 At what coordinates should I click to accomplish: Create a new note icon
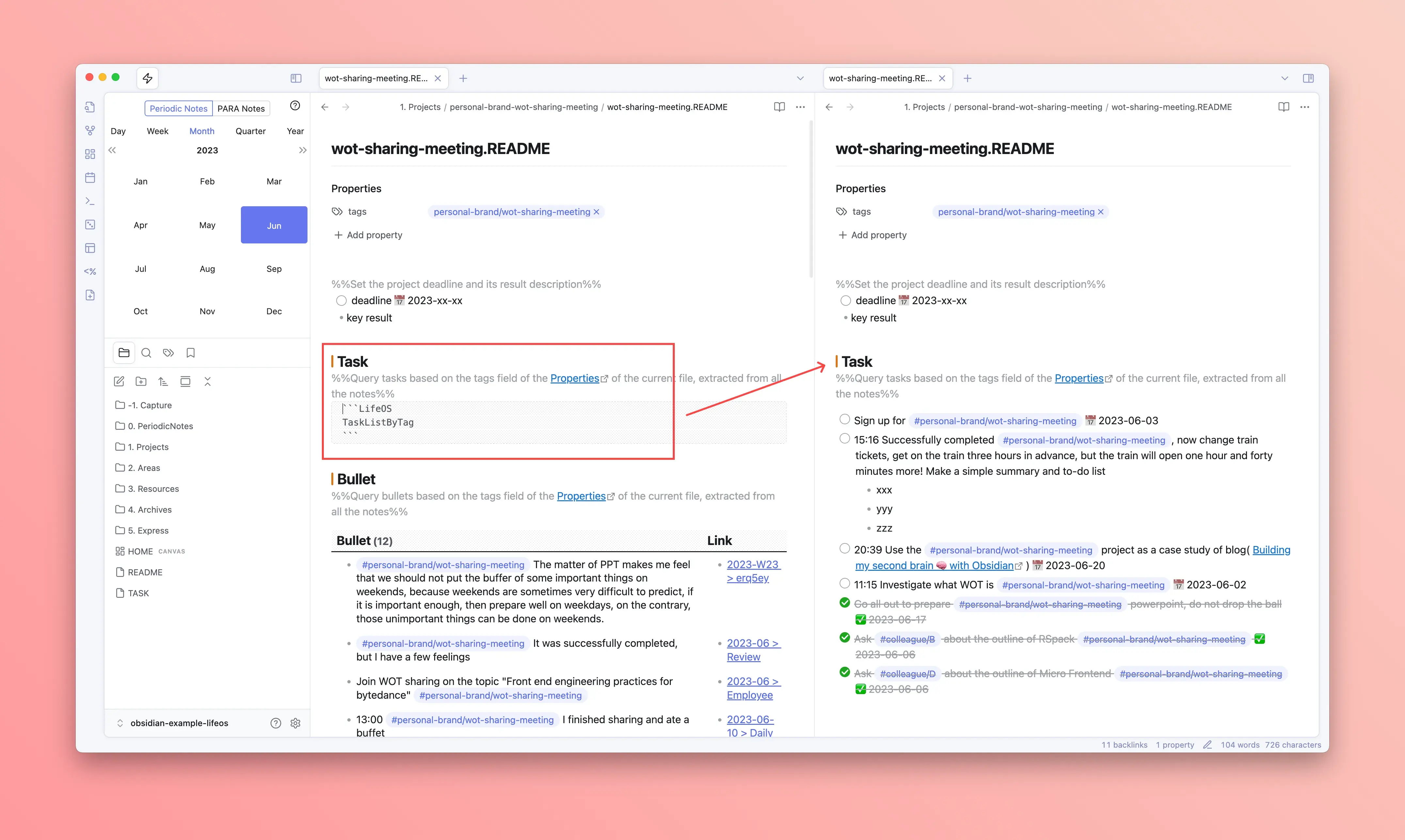pos(119,381)
